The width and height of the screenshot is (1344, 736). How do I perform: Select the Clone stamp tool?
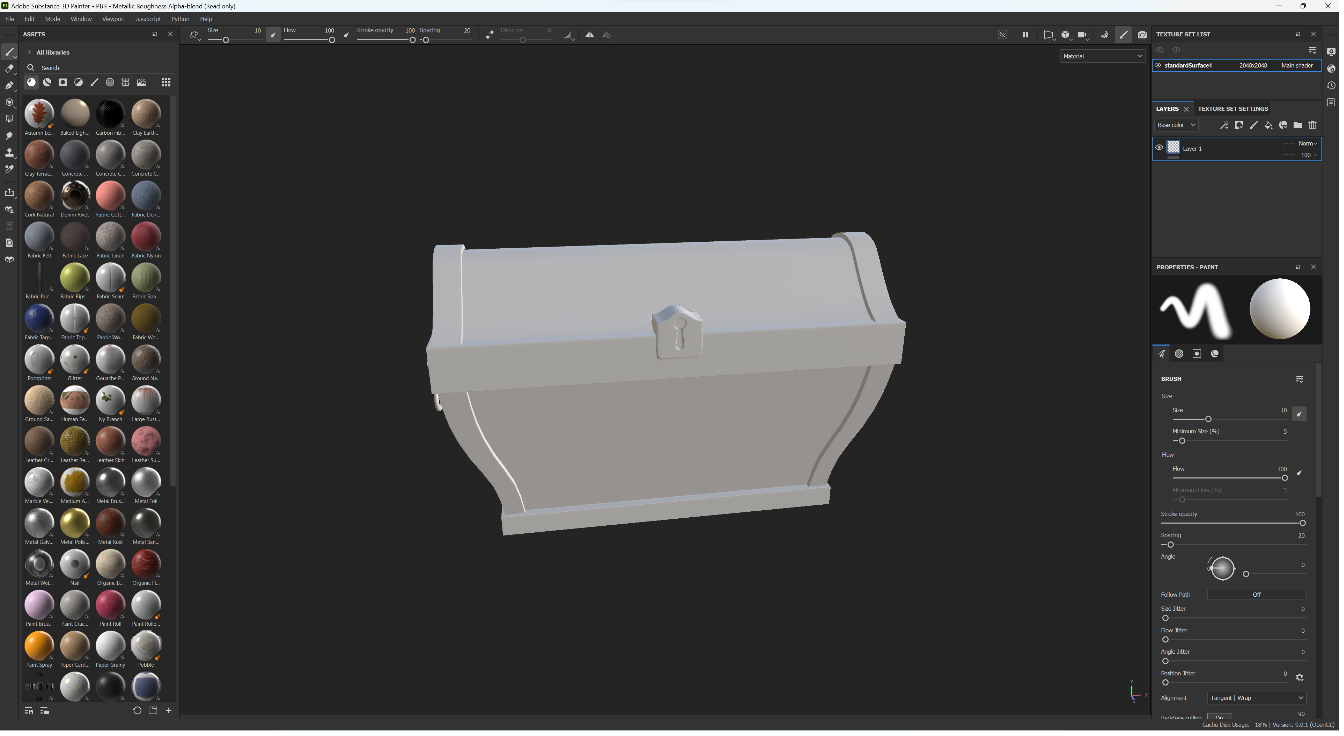[9, 153]
